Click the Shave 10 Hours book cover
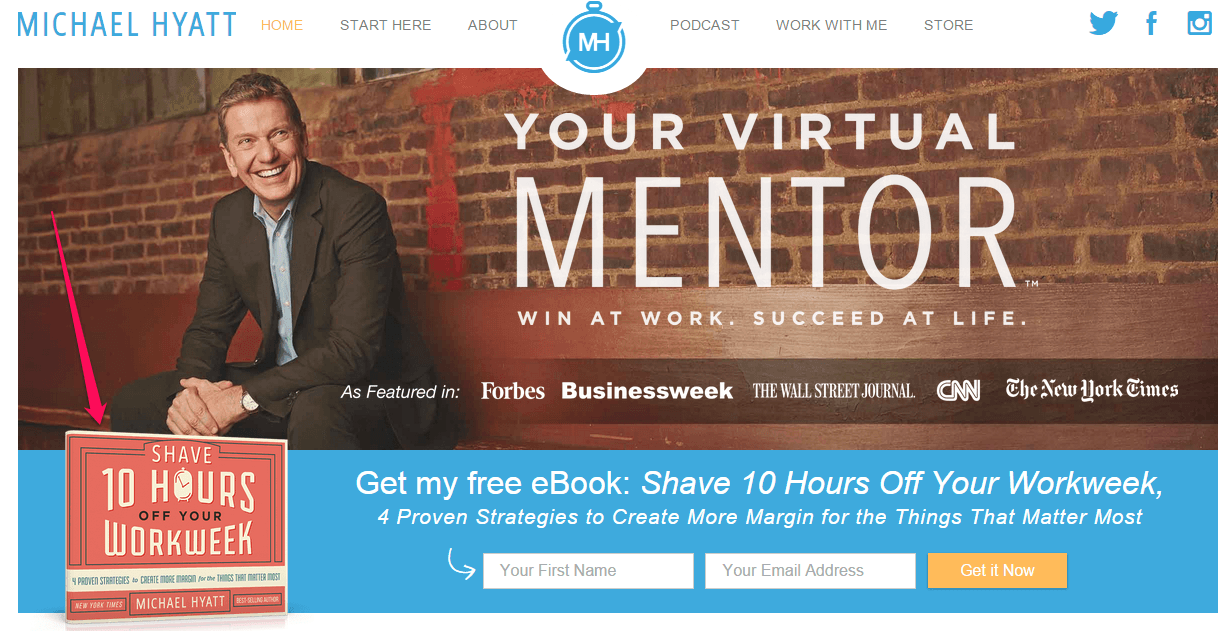The image size is (1229, 631). (x=176, y=528)
